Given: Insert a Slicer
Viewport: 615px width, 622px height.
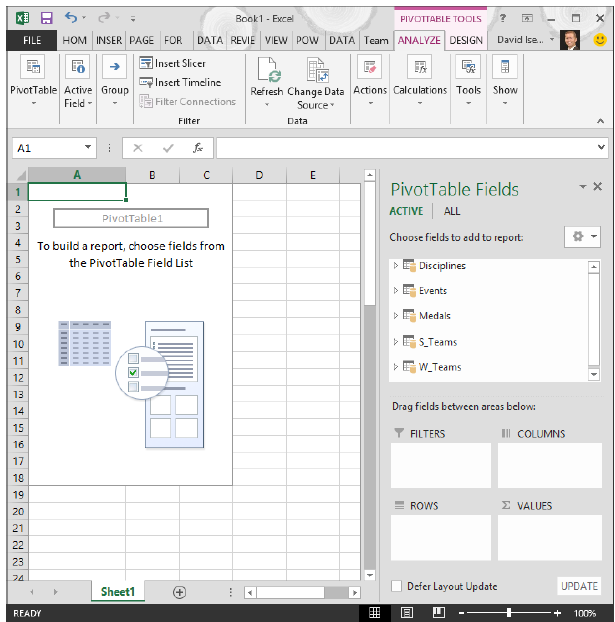Looking at the screenshot, I should (173, 63).
